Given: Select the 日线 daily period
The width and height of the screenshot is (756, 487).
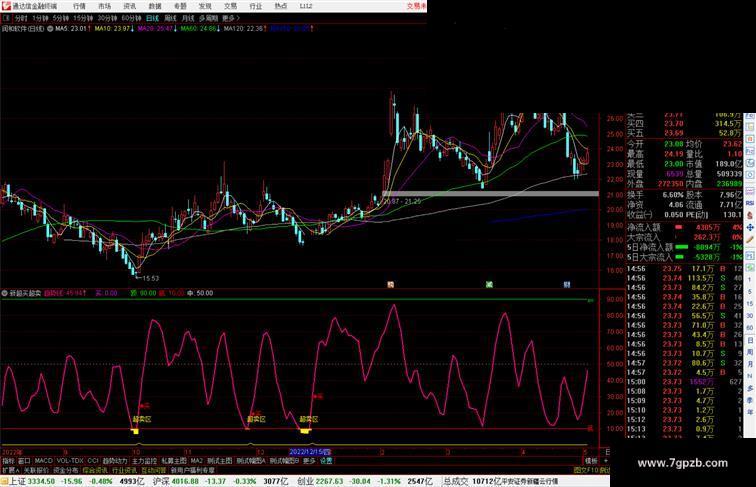Looking at the screenshot, I should (152, 18).
